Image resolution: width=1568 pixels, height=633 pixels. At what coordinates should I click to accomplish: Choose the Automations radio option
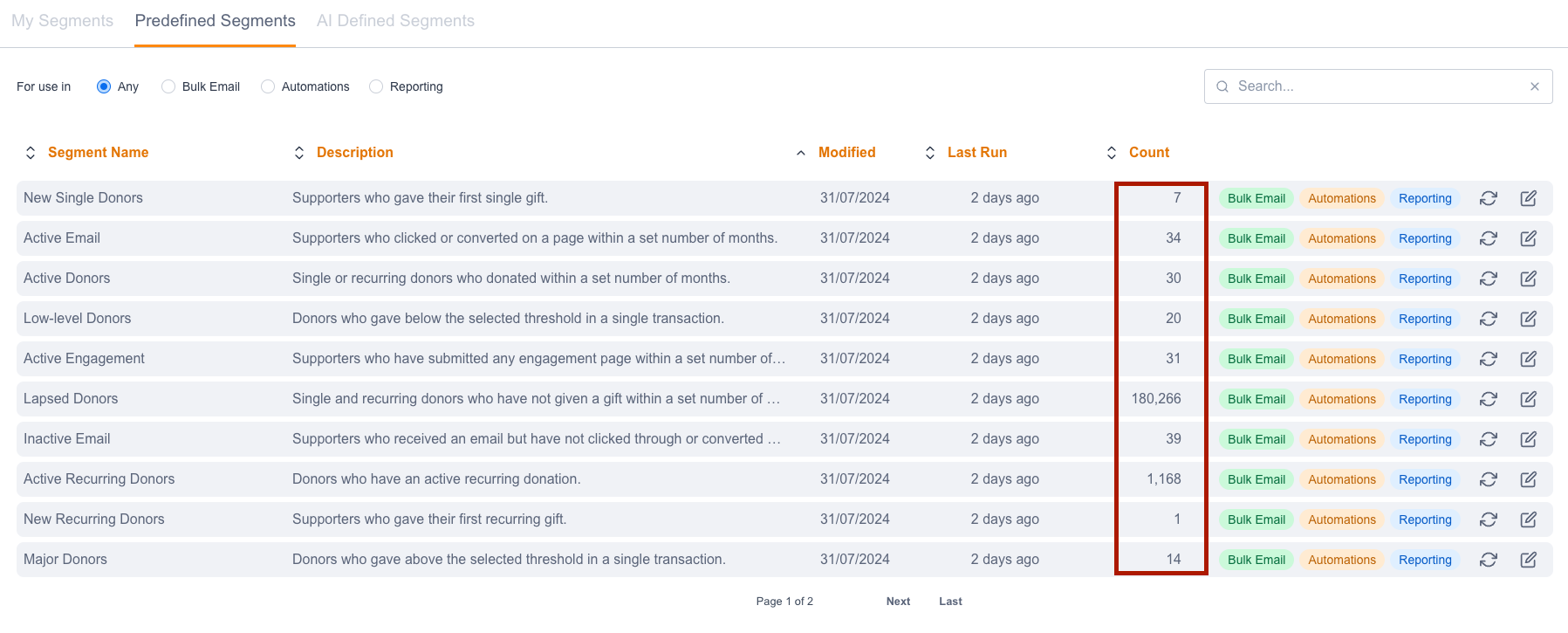point(268,86)
